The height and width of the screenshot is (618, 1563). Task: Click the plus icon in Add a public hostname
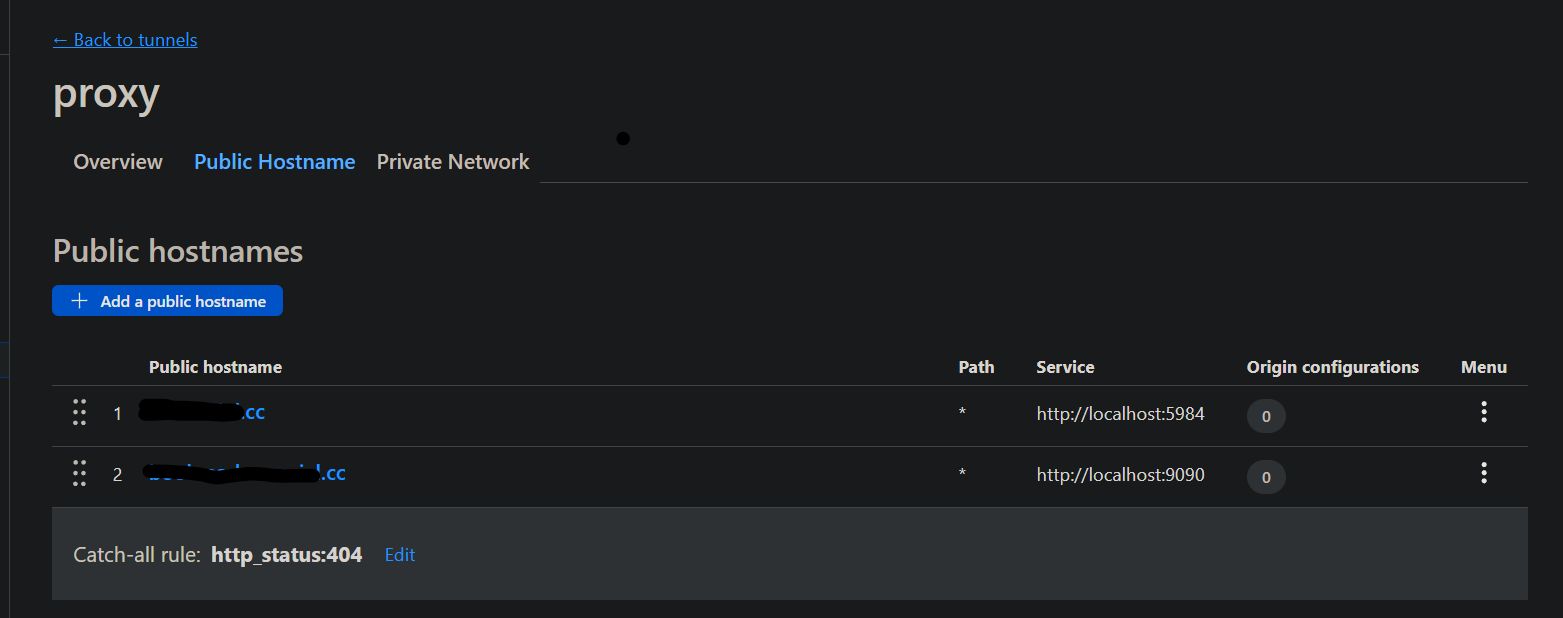coord(80,301)
